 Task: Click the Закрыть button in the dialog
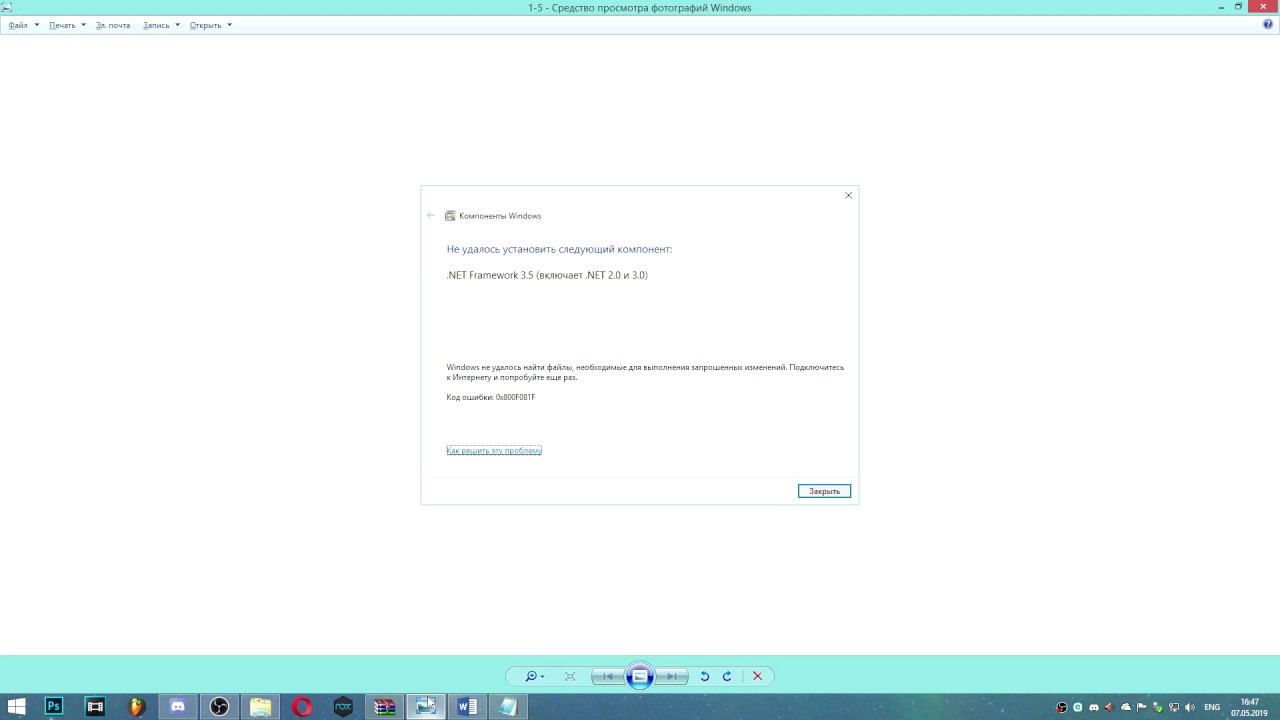tap(824, 491)
